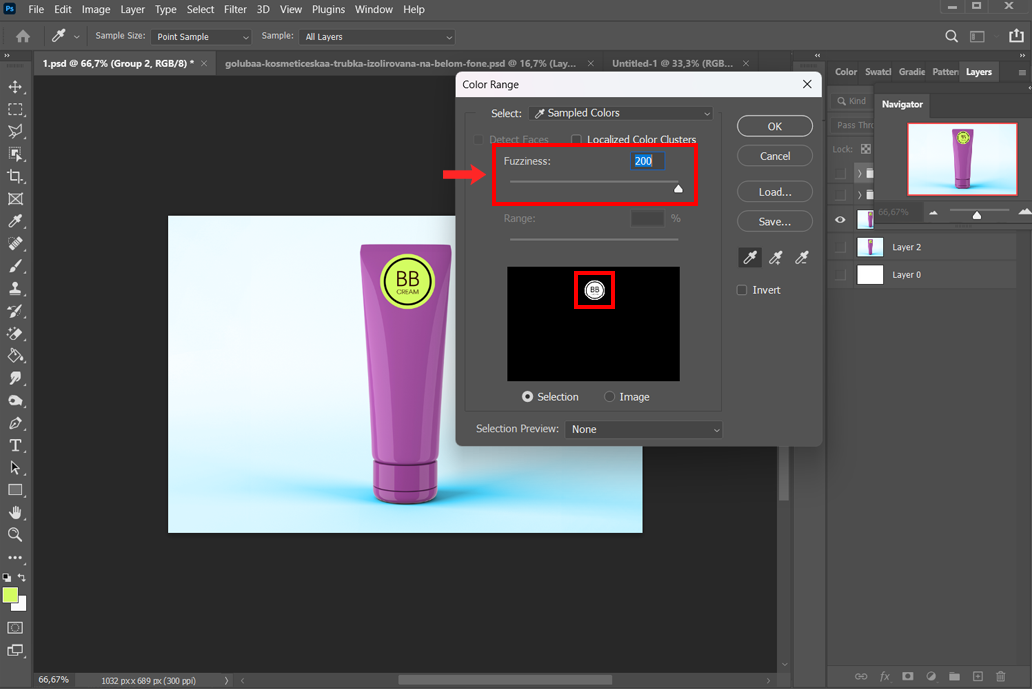Select the Pen tool
1032x689 pixels.
15,423
